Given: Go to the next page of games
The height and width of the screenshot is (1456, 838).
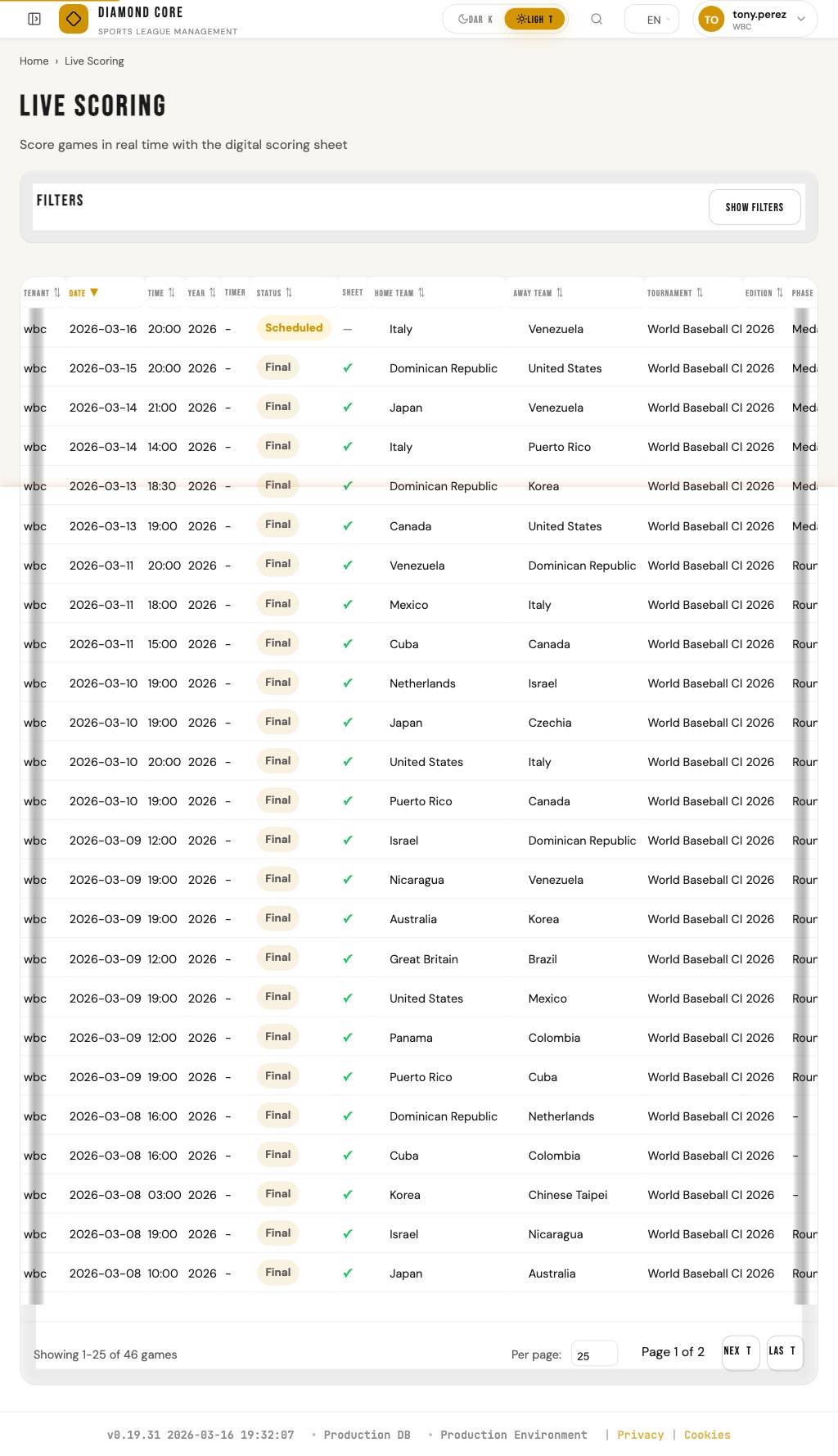Looking at the screenshot, I should 739,1352.
